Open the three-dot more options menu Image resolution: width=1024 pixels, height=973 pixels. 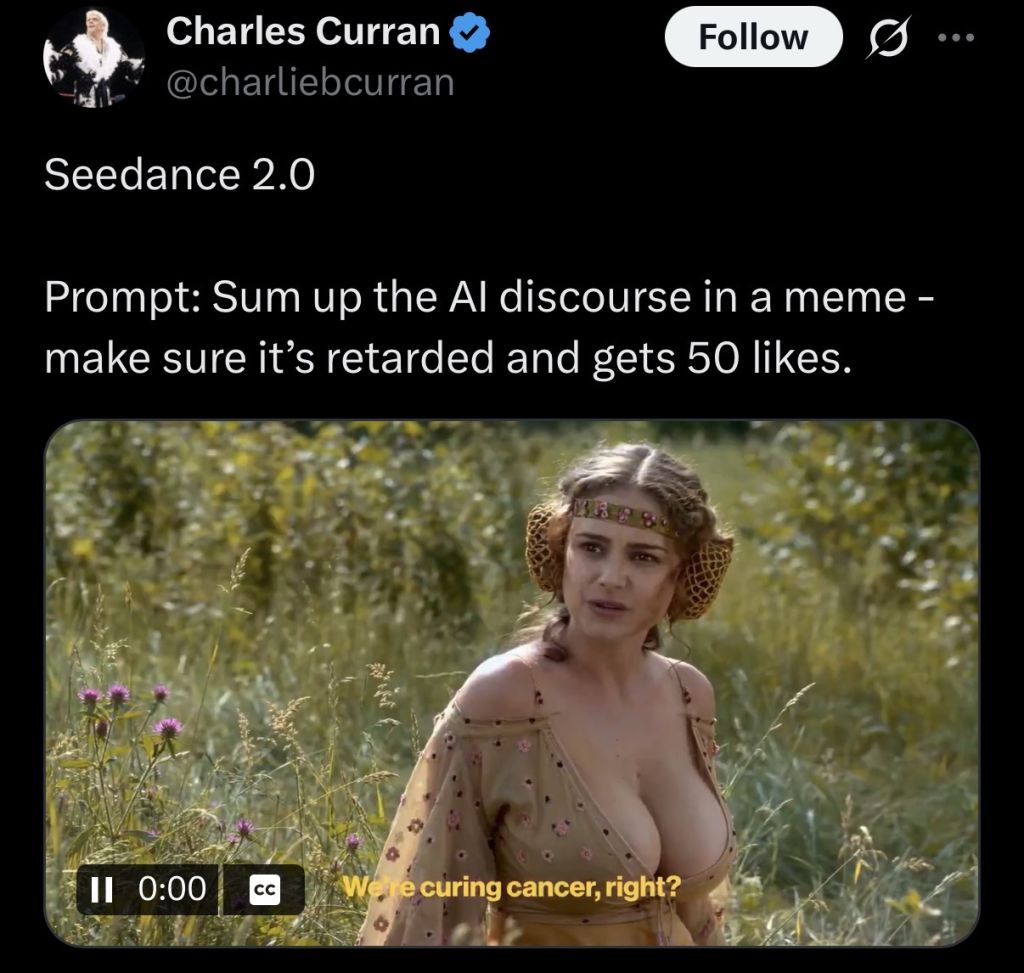pyautogui.click(x=957, y=37)
